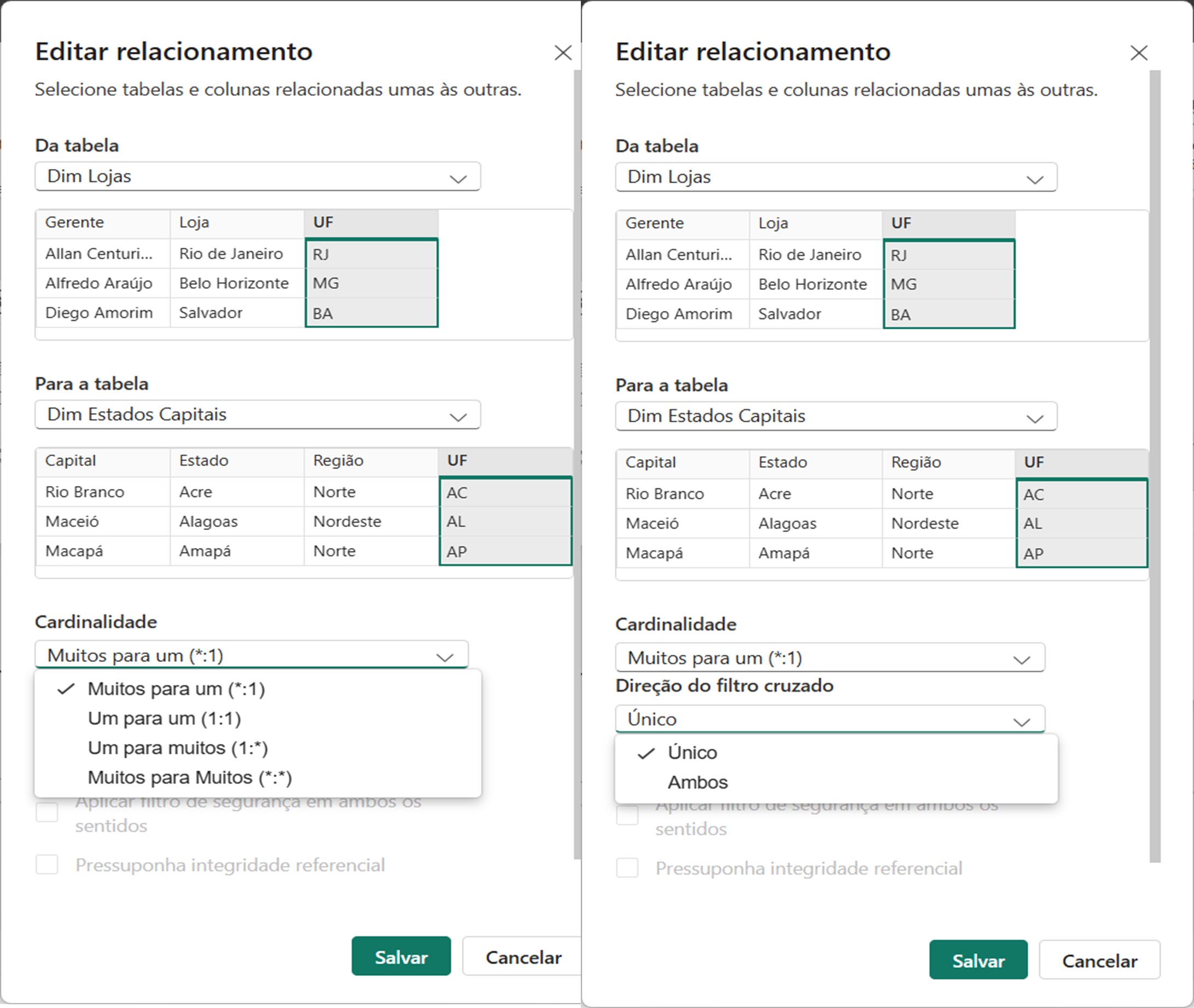Image resolution: width=1194 pixels, height=1008 pixels.
Task: Select checked Único option in list
Action: [692, 753]
